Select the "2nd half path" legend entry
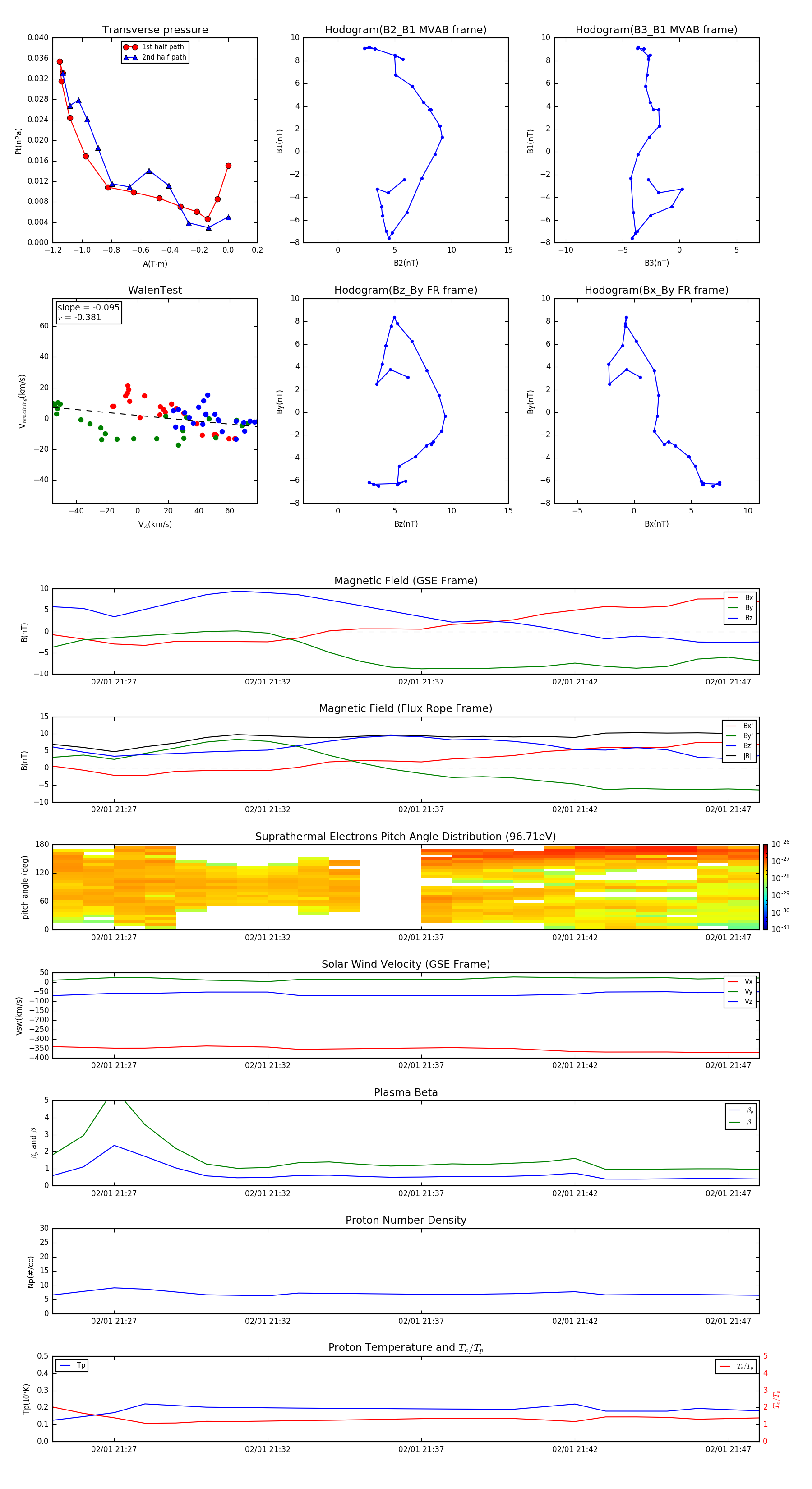 (x=154, y=57)
